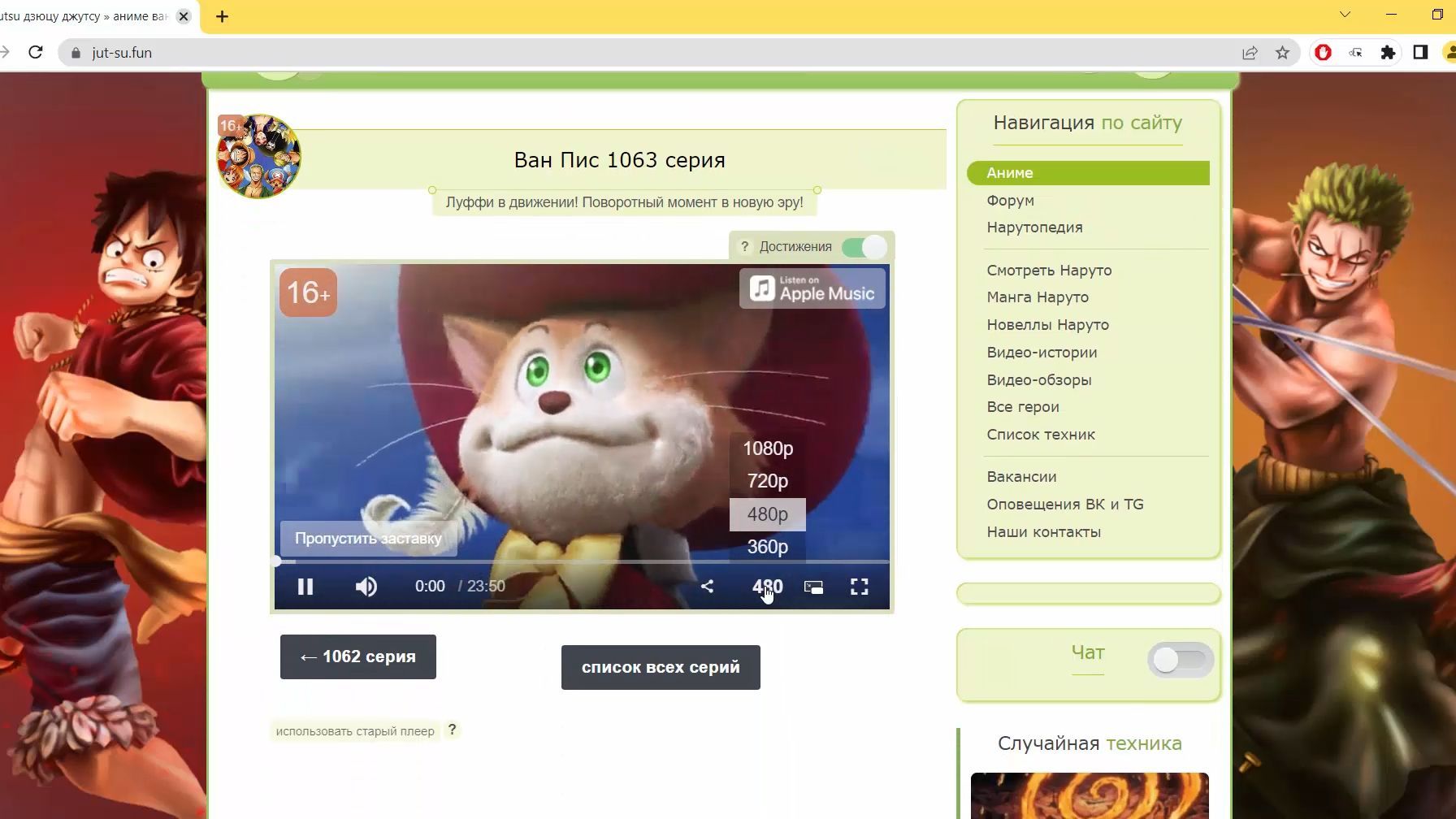1456x819 pixels.
Task: Click the Skip intro button
Action: pyautogui.click(x=368, y=539)
